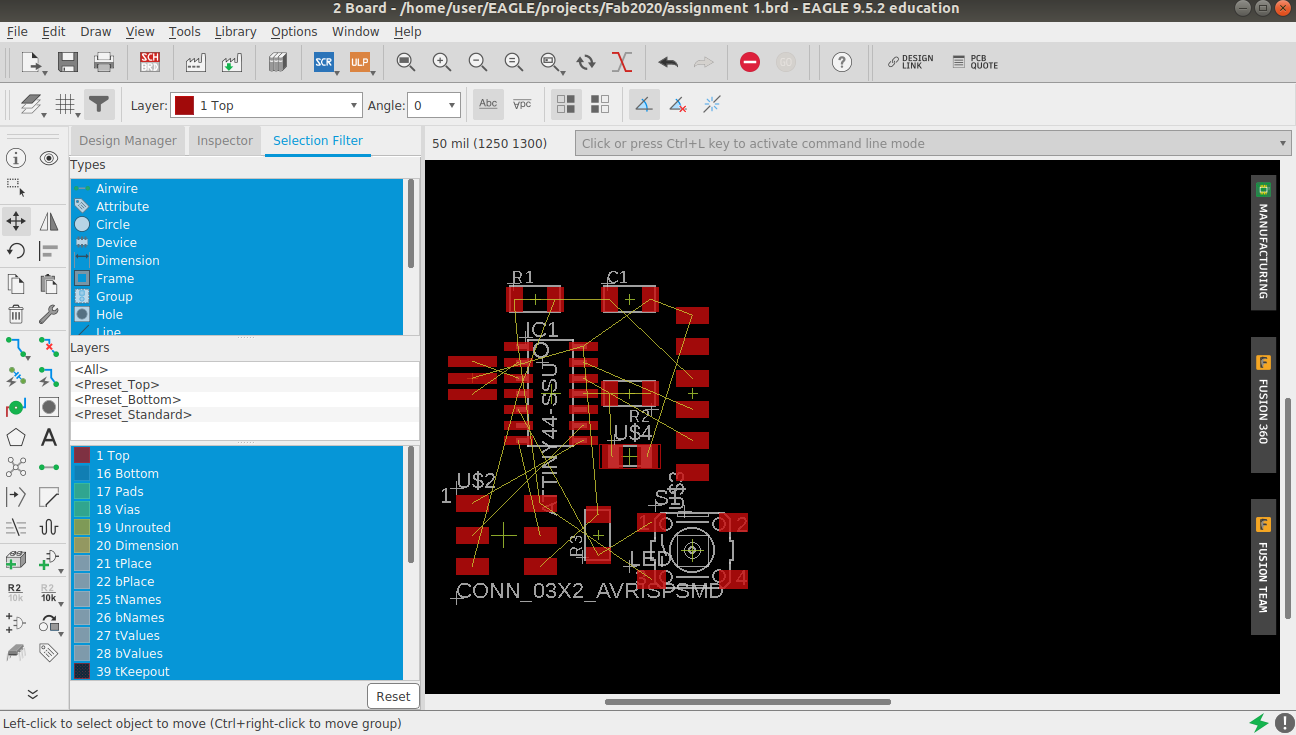Select the Polygon tool
The width and height of the screenshot is (1296, 735).
coord(16,437)
